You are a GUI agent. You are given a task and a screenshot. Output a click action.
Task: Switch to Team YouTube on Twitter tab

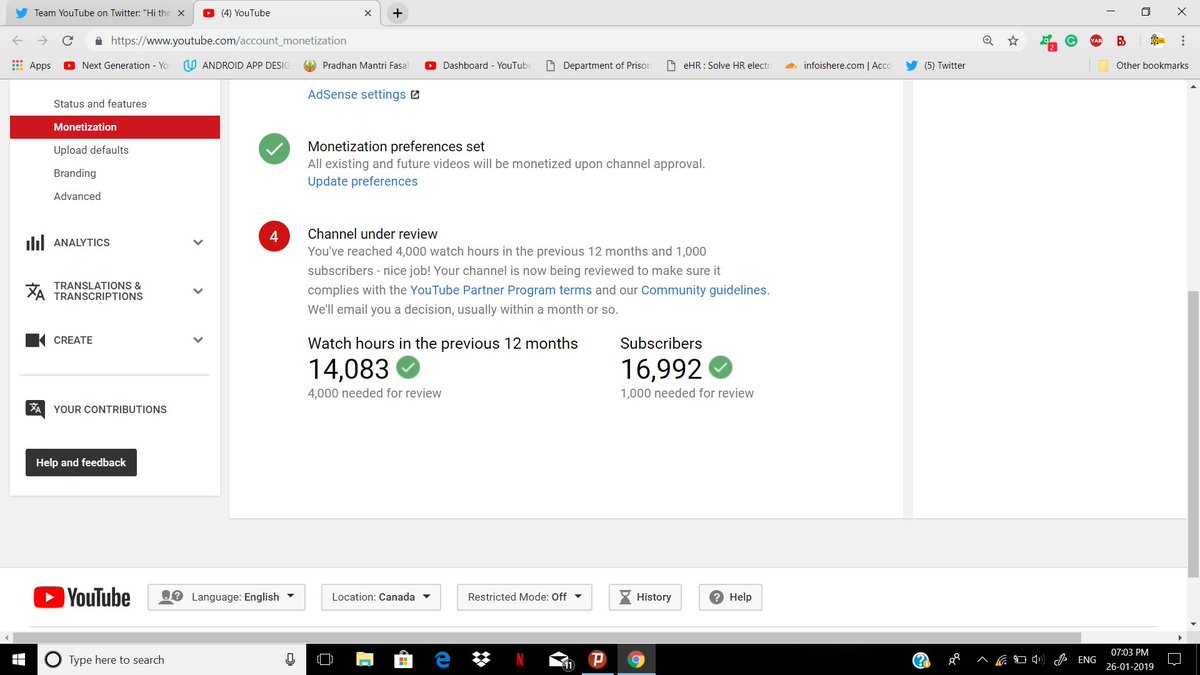100,13
